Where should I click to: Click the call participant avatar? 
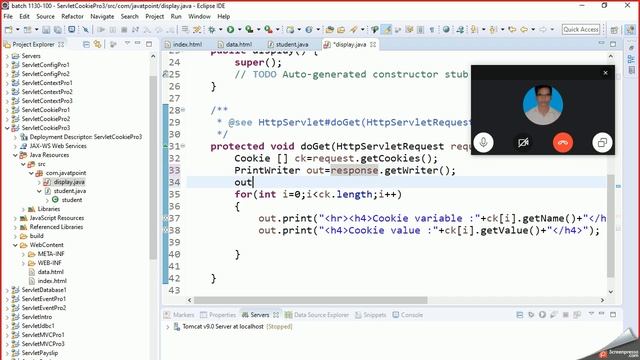[543, 104]
